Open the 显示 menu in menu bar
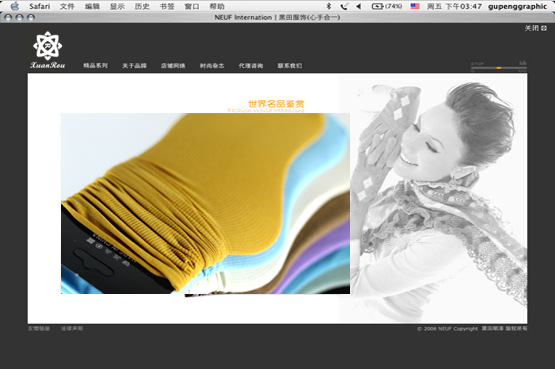The image size is (555, 369). [x=117, y=6]
